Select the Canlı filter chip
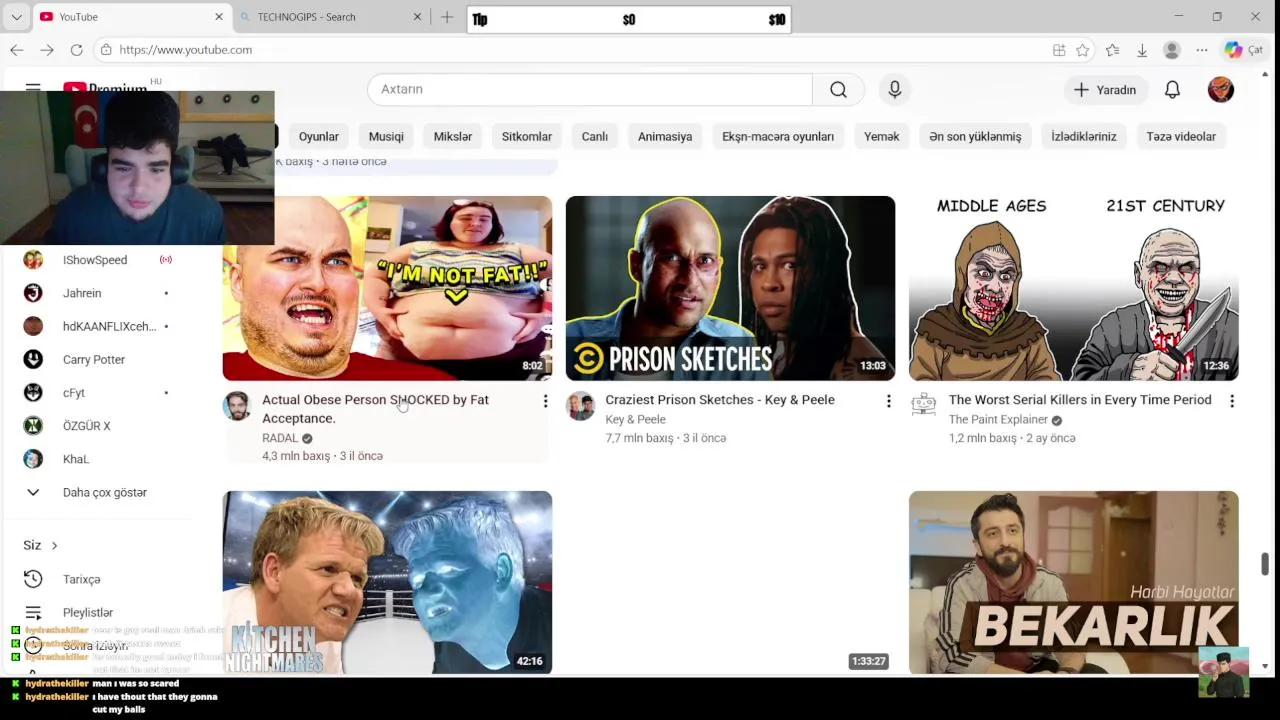 click(595, 136)
